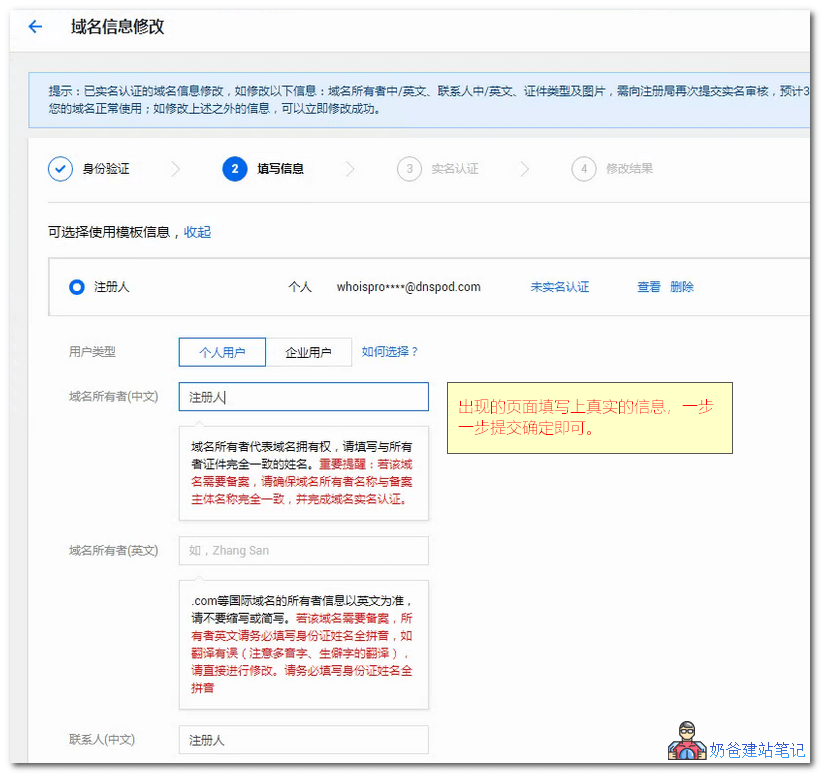Screen dimensions: 821x774
Task: Click the chevron between 实名认证 and 修改结果
Action: coord(526,169)
